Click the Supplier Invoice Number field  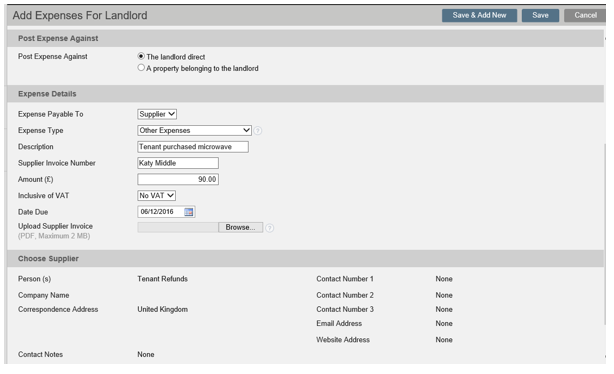(178, 163)
